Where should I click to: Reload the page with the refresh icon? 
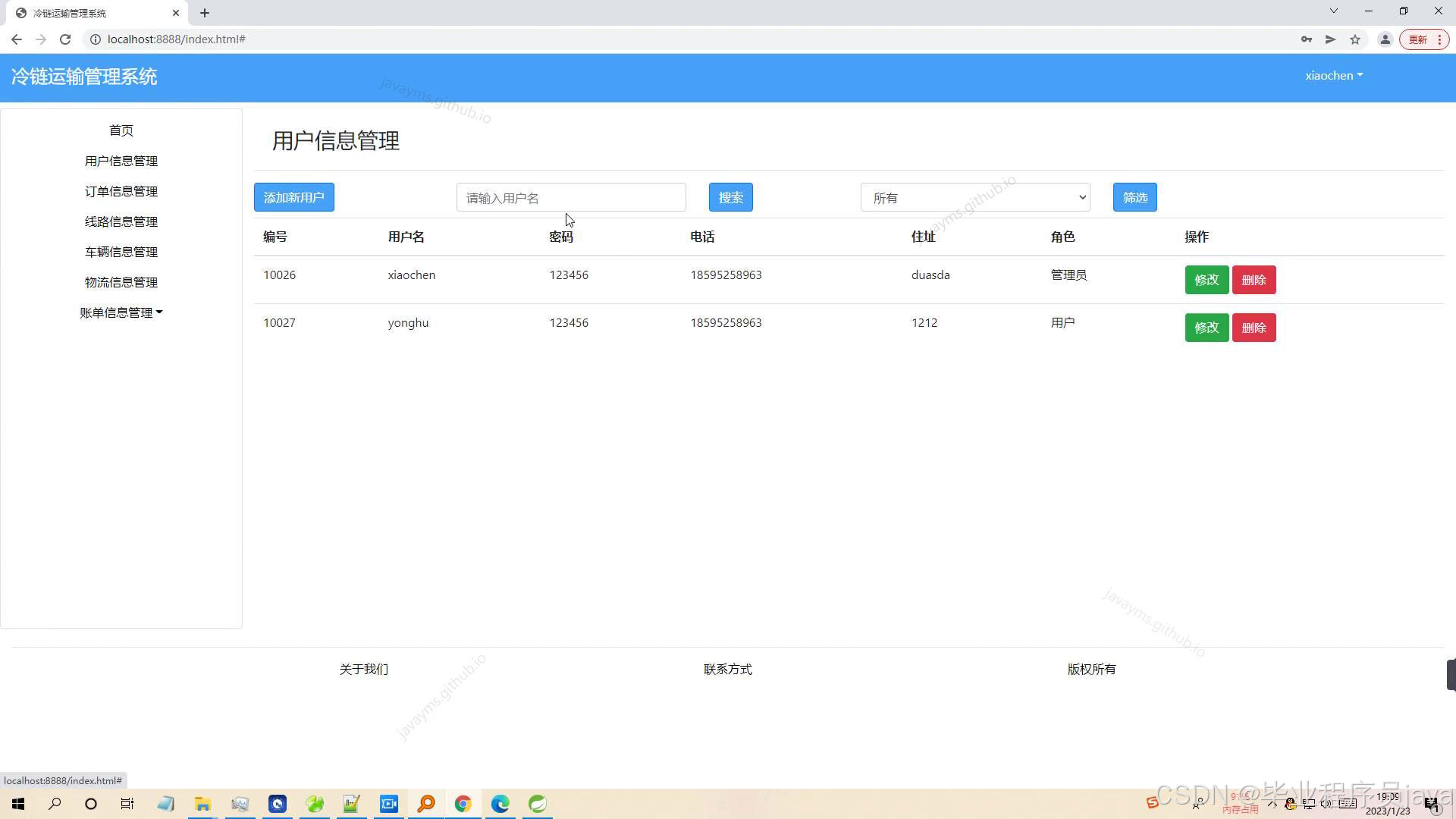coord(65,39)
